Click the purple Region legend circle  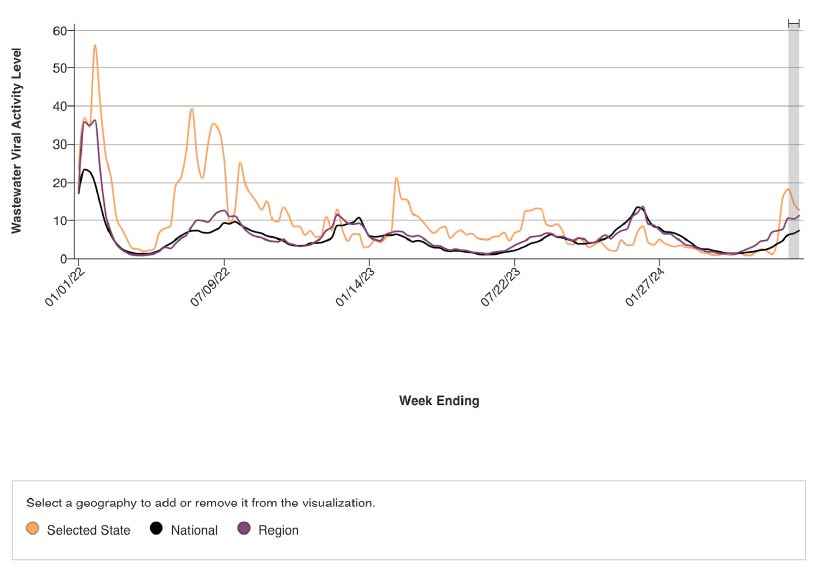coord(244,529)
